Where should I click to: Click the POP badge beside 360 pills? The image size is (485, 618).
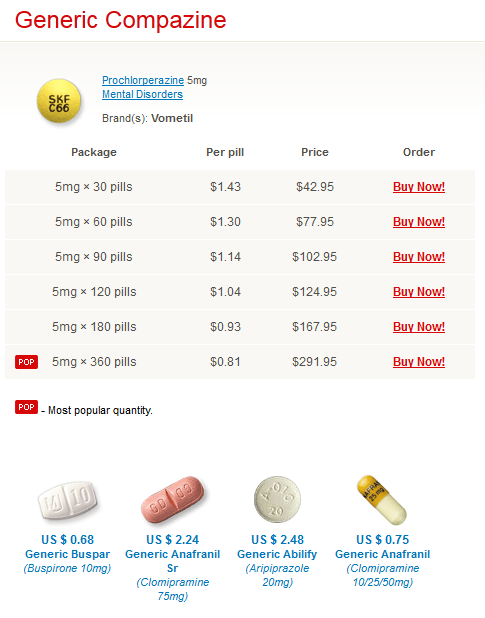[x=26, y=362]
